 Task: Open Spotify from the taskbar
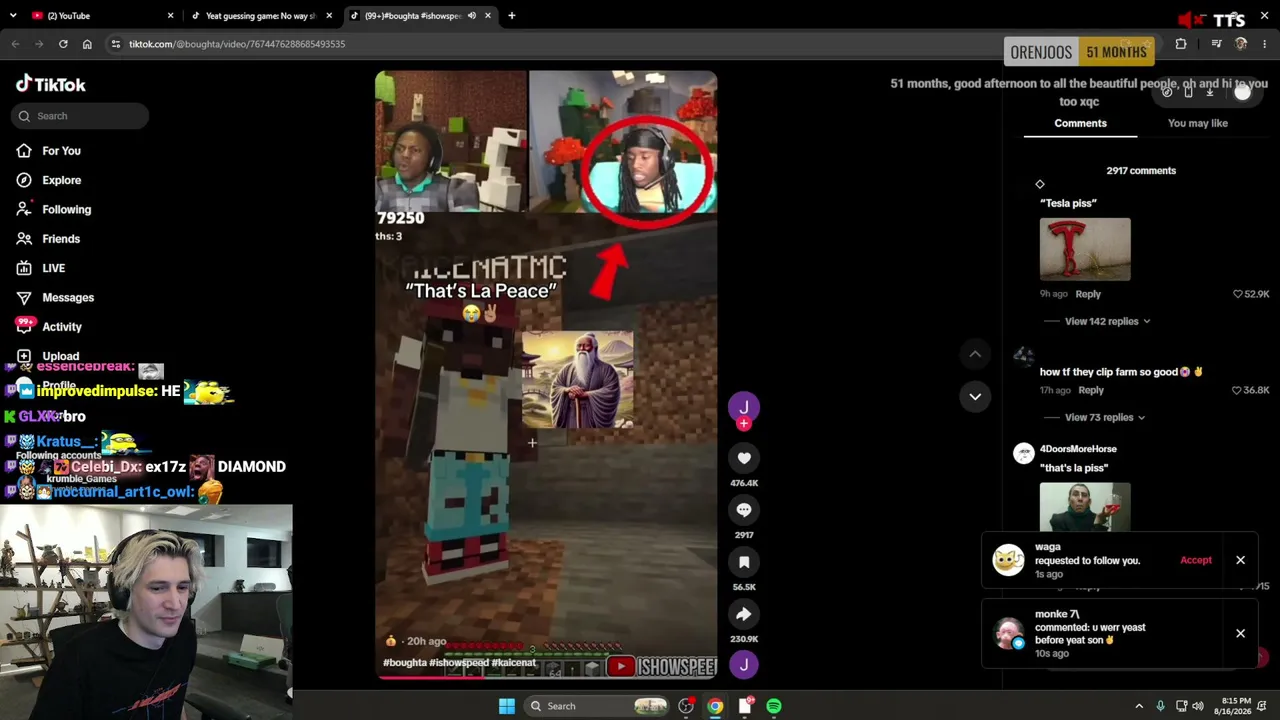coord(774,706)
